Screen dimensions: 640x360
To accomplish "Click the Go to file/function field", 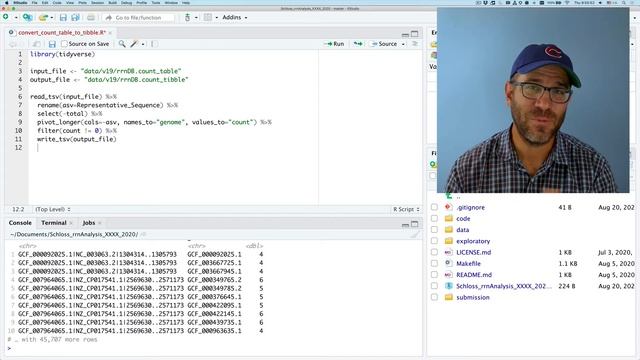I will (138, 18).
